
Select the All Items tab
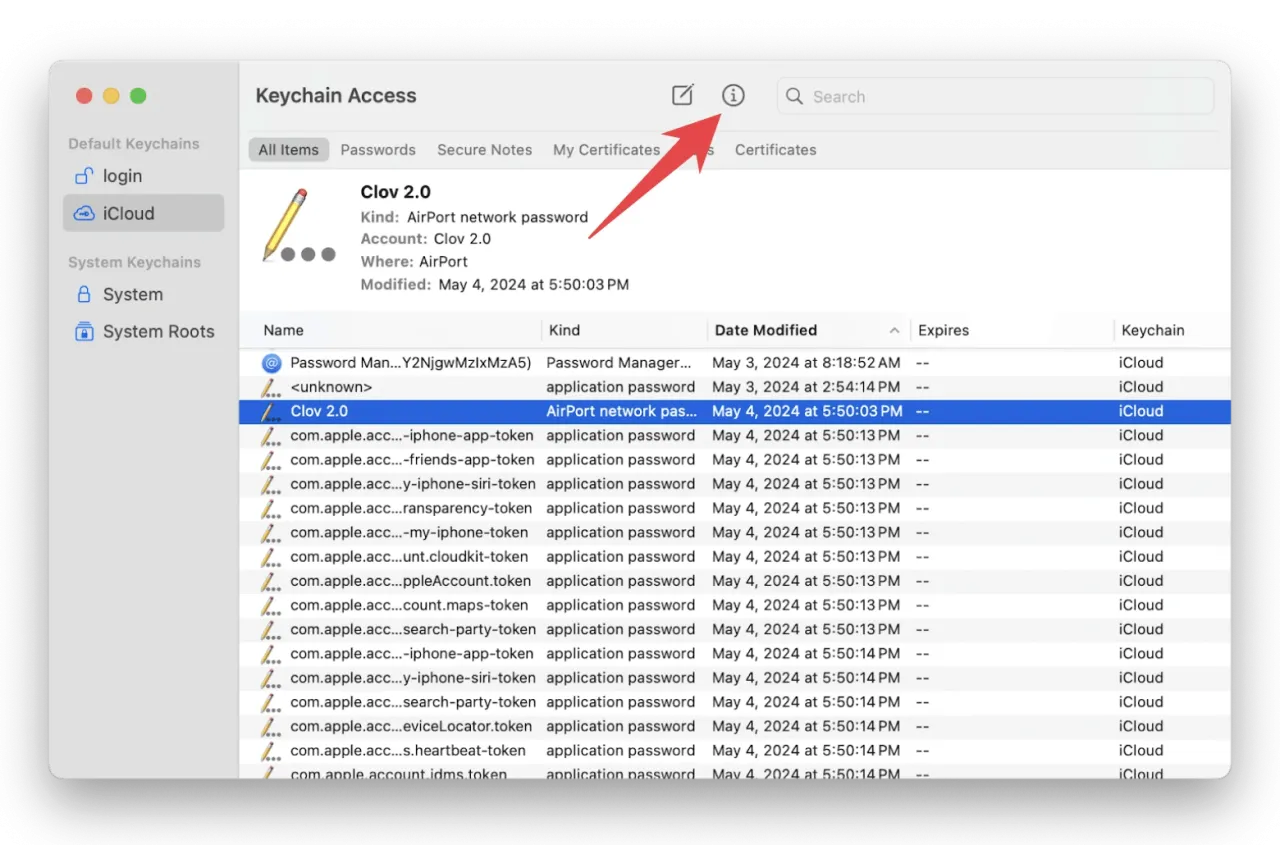coord(288,149)
